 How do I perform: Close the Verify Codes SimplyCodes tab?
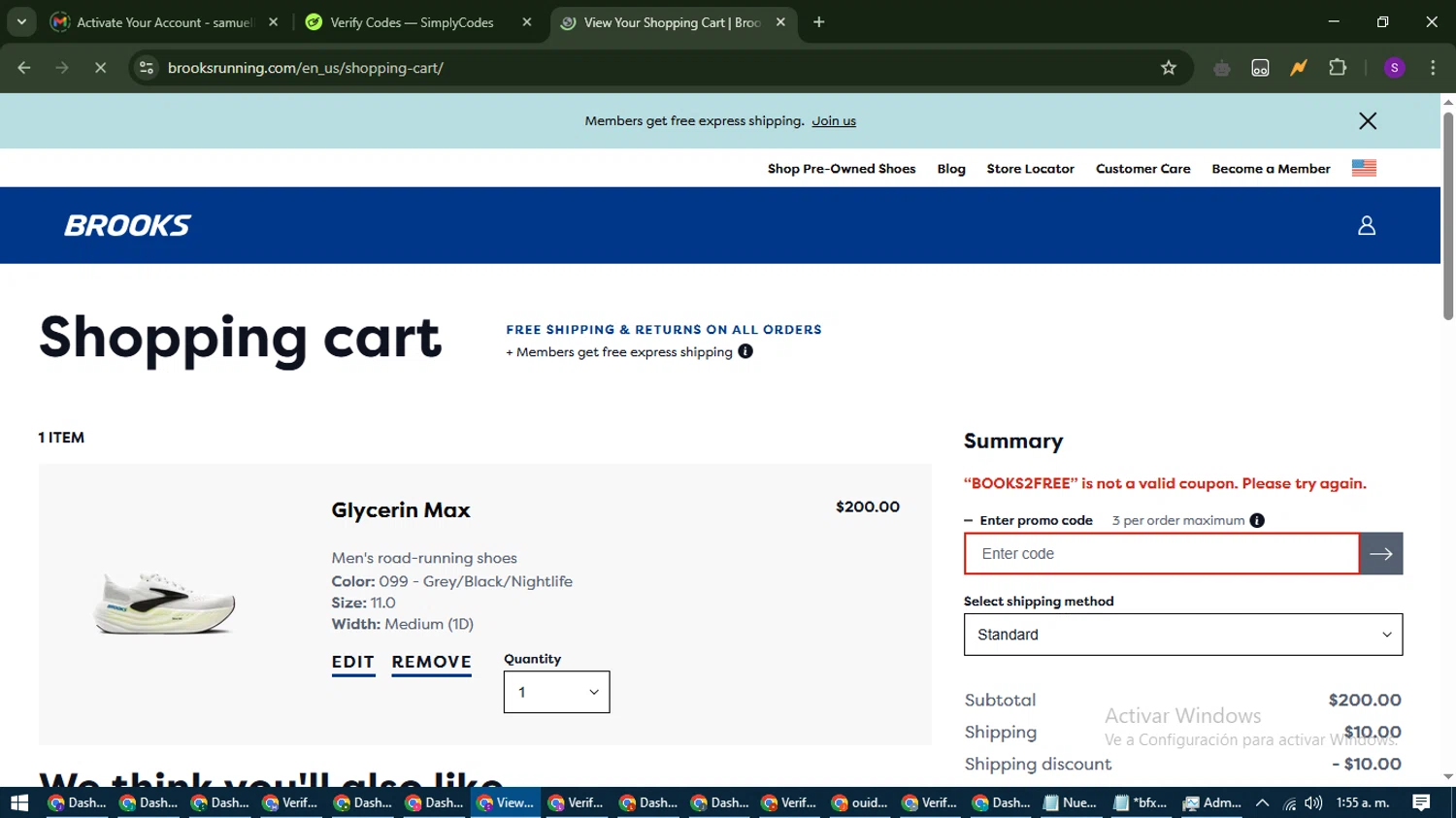[527, 21]
